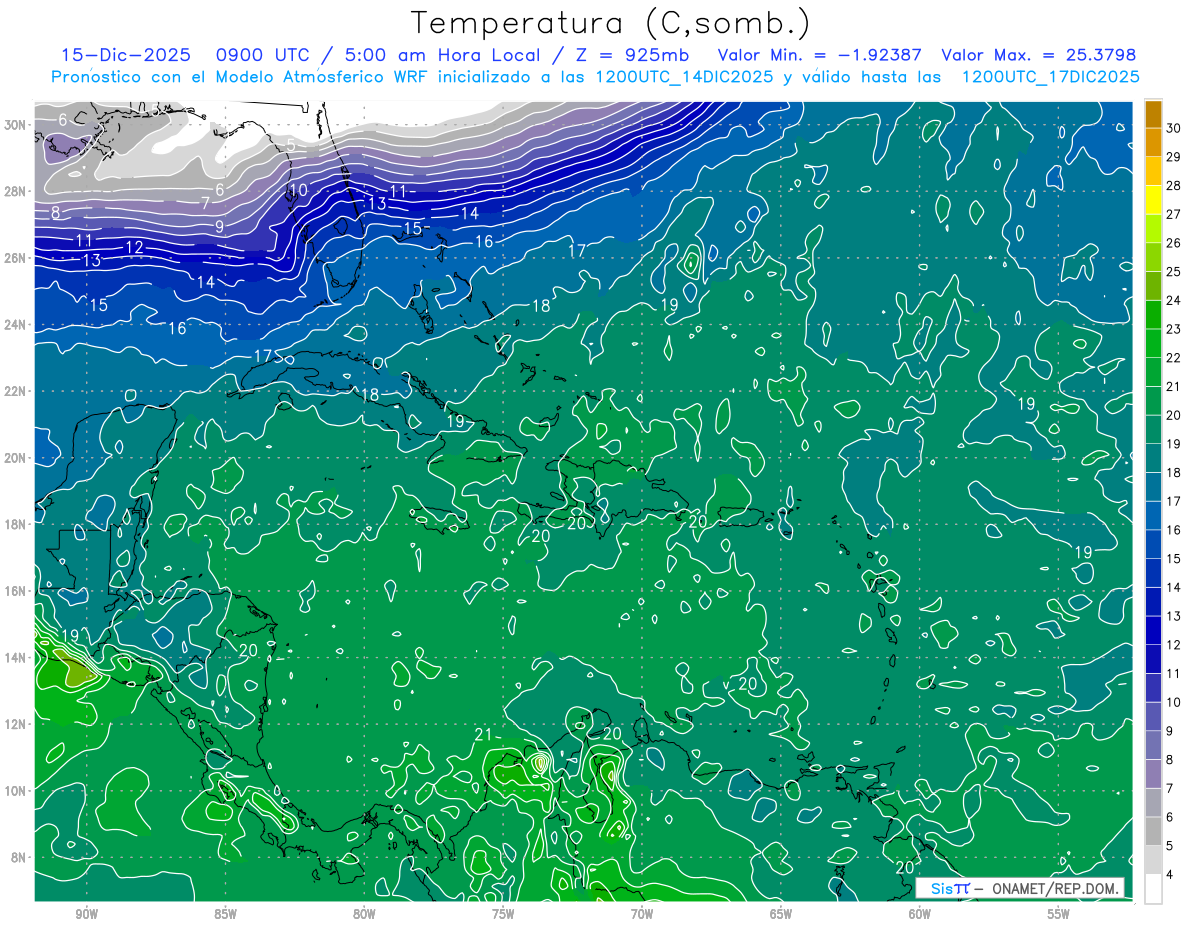Click the '20N' latitude axis label
This screenshot has height=927, width=1200.
pos(16,458)
